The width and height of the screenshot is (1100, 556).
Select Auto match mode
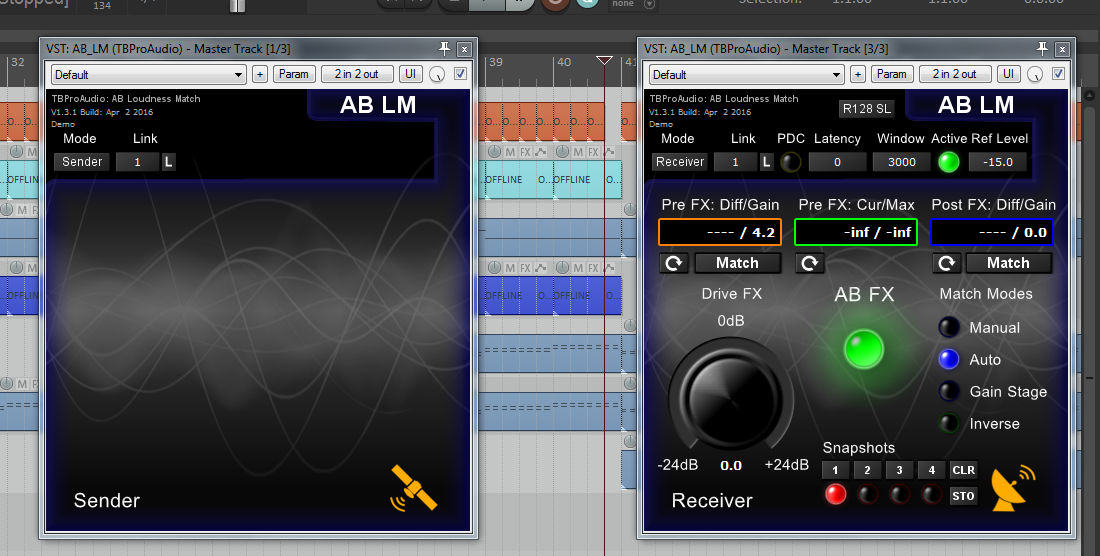point(948,360)
